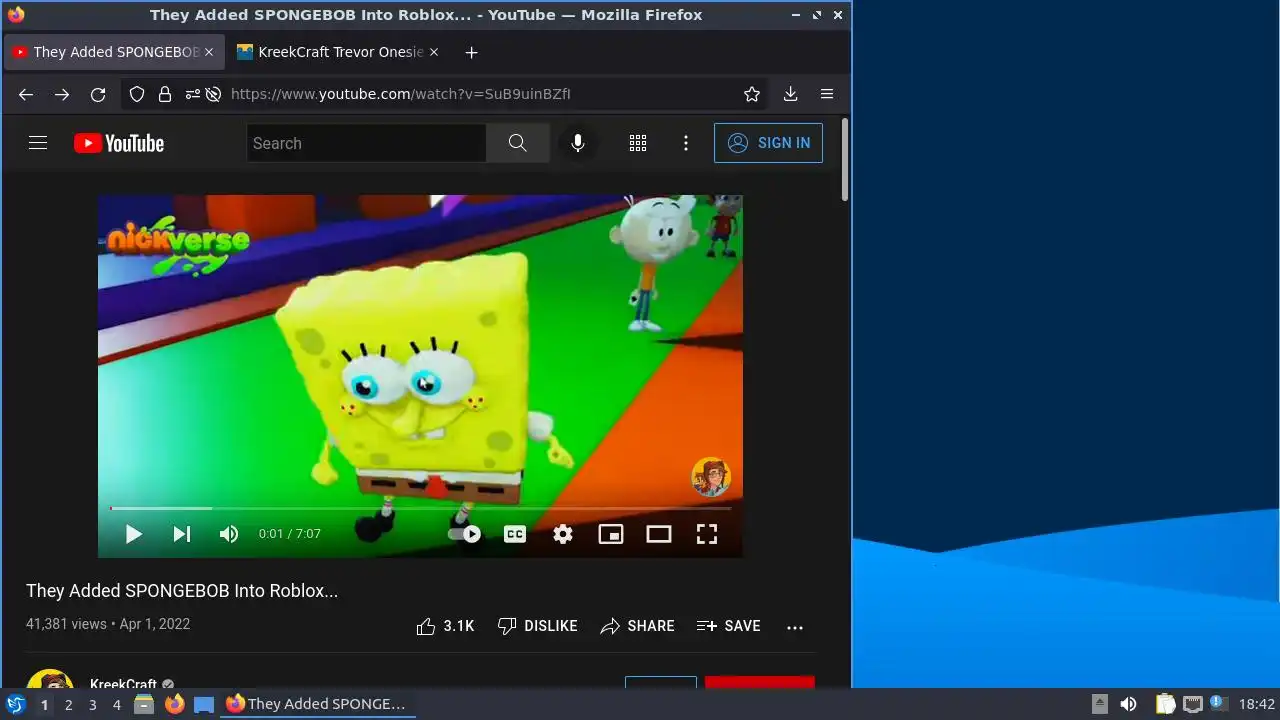1280x720 pixels.
Task: Click the autoplay blocked icon in address bar
Action: tap(213, 94)
